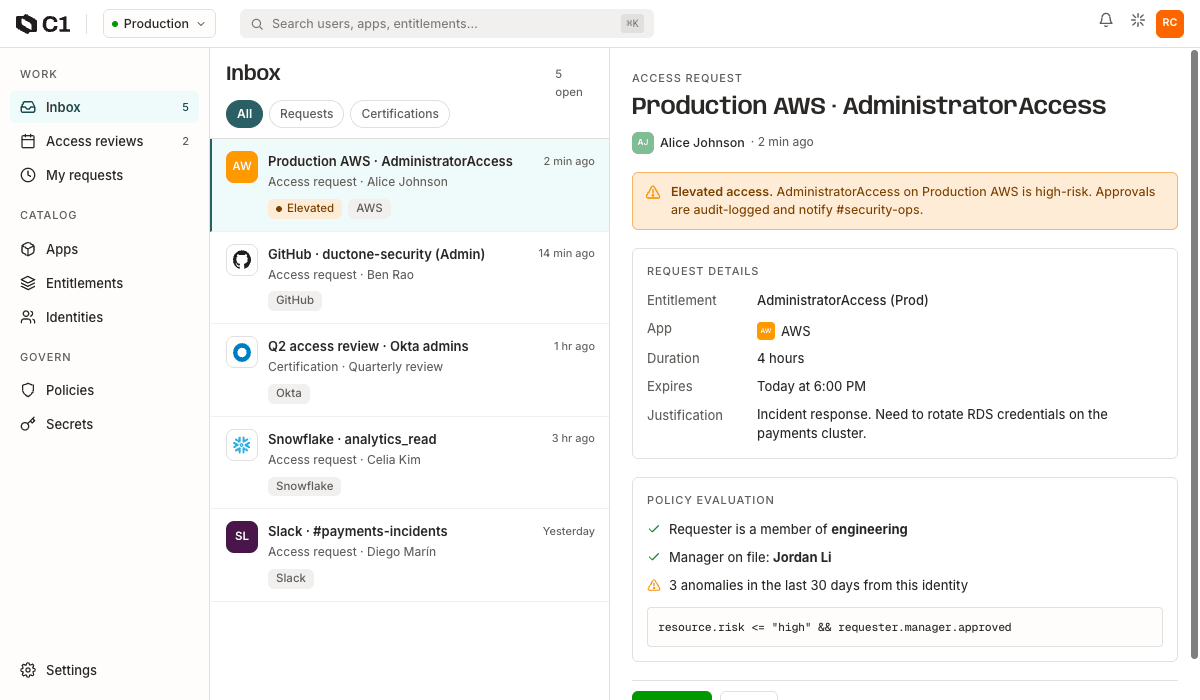Click the justification text about RDS credentials
Viewport: 1200px width, 700px height.
point(932,424)
